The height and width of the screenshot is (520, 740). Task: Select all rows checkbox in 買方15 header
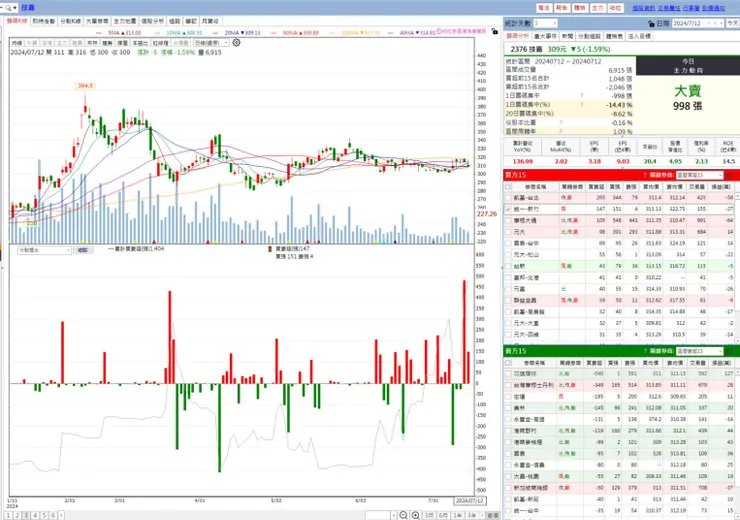[508, 187]
